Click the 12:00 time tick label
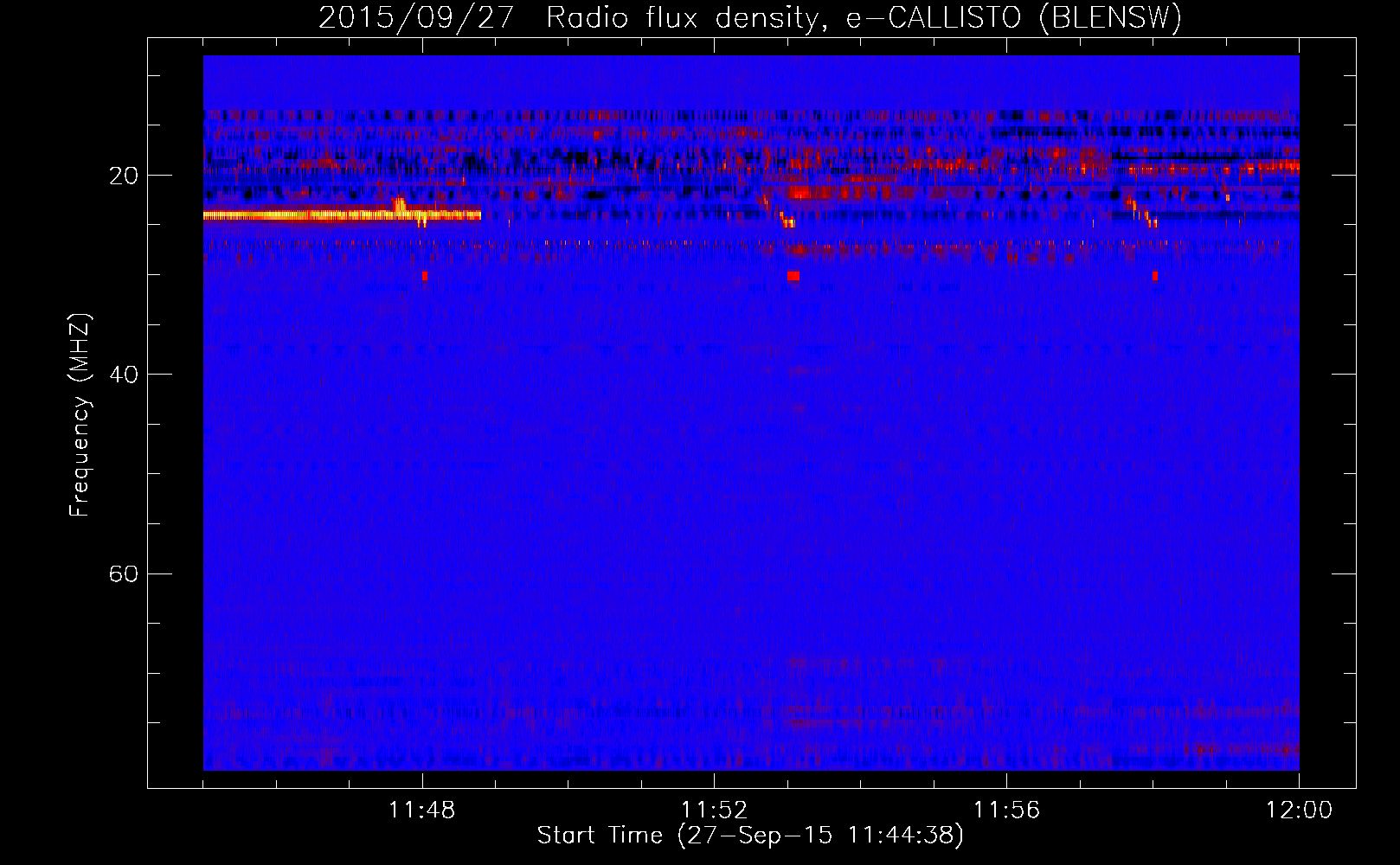Viewport: 1400px width, 865px height. coord(1299,811)
